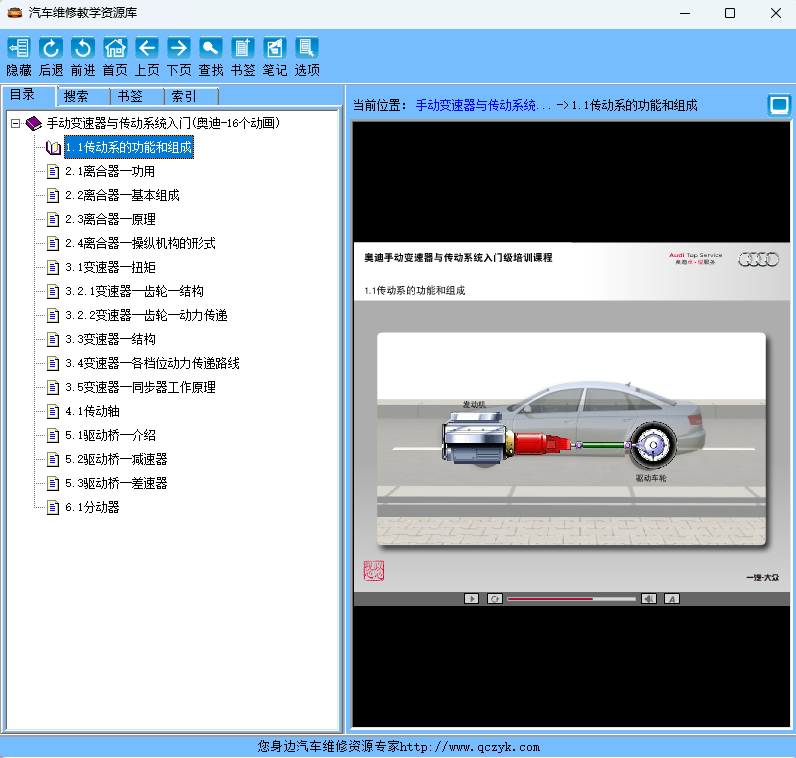The height and width of the screenshot is (758, 796).
Task: Open 2.2离合器—基本组成
Action: click(122, 195)
